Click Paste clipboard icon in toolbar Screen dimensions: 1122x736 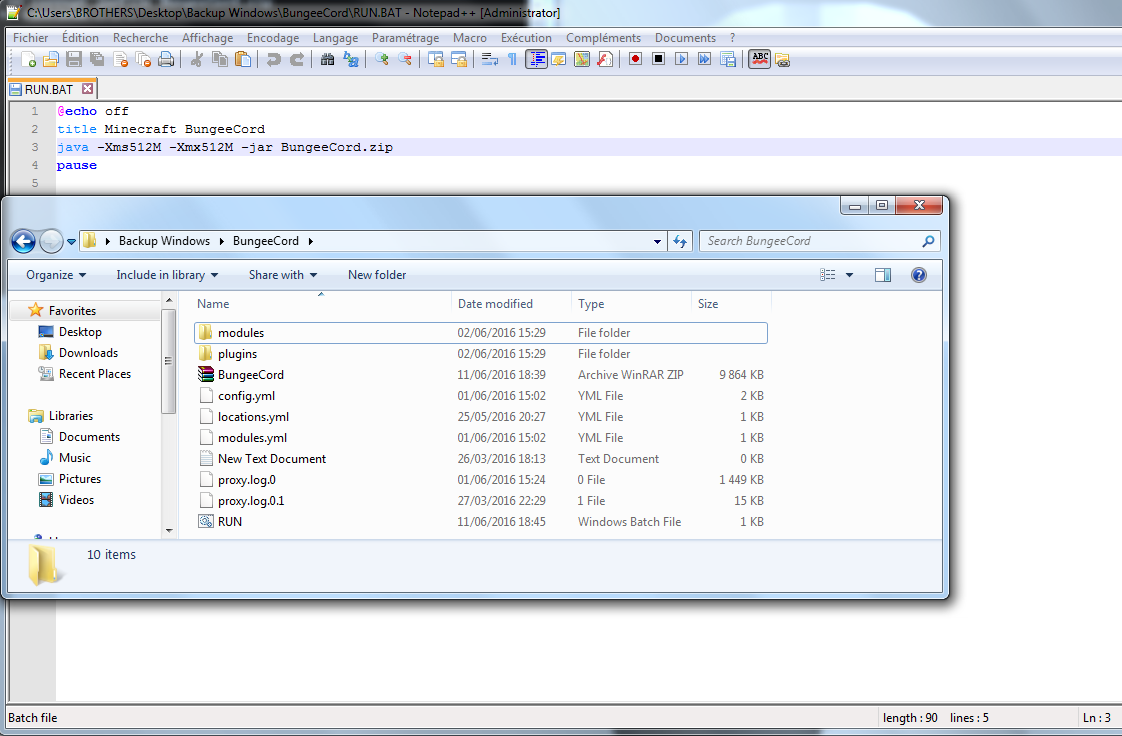[243, 59]
